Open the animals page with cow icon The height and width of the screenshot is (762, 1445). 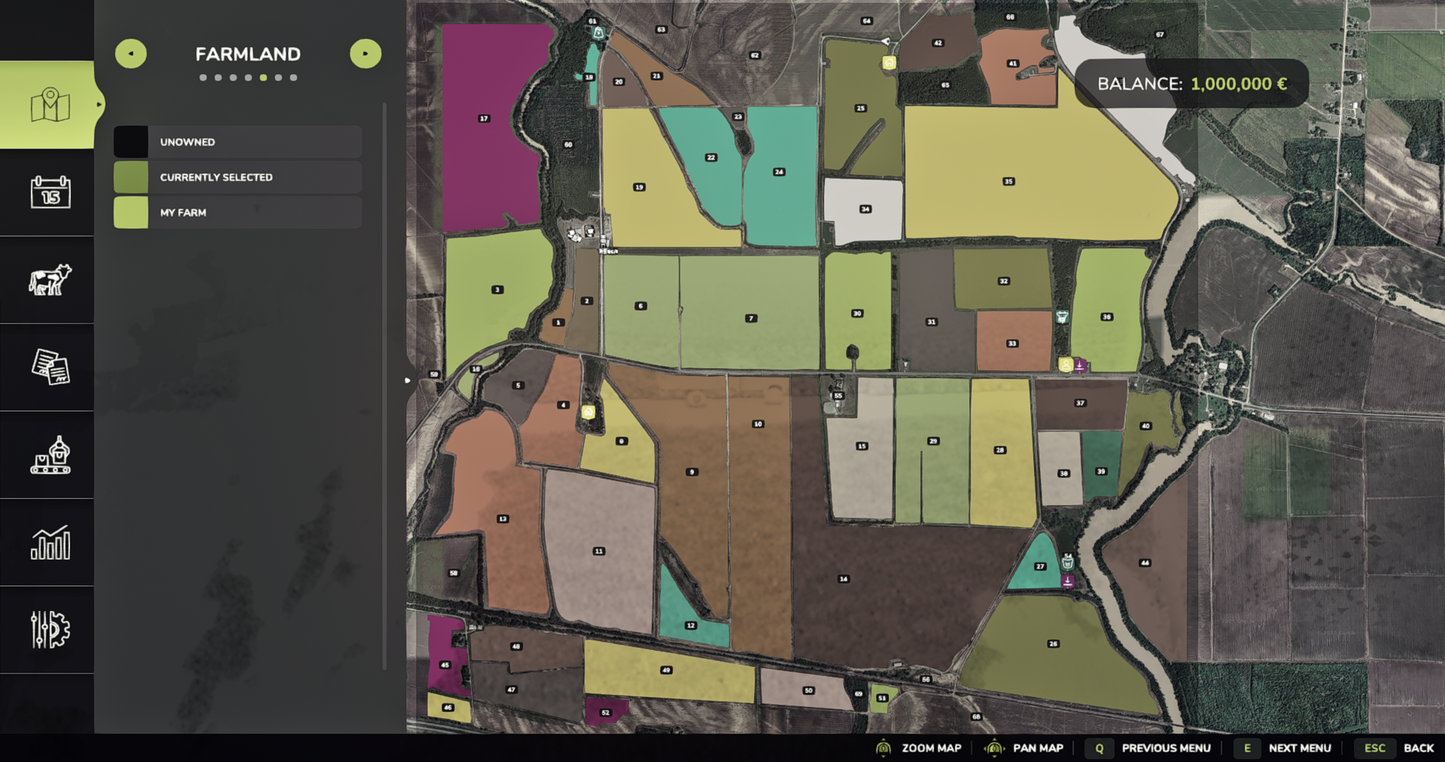tap(49, 280)
